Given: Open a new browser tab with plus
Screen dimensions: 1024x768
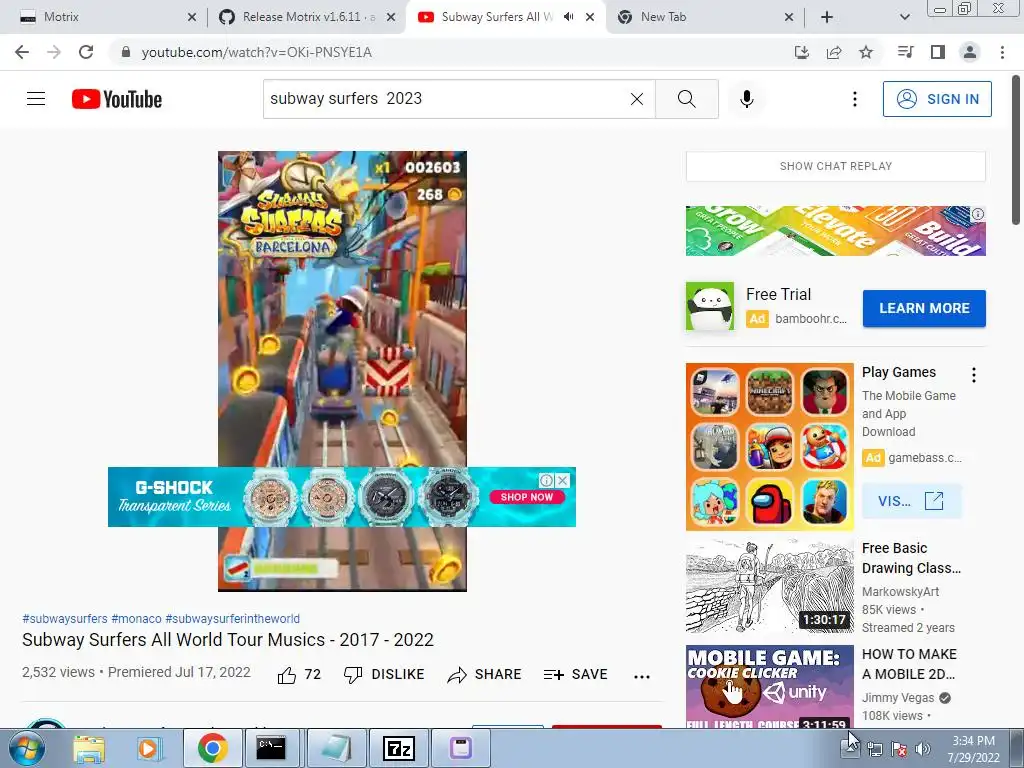Looking at the screenshot, I should pyautogui.click(x=827, y=17).
